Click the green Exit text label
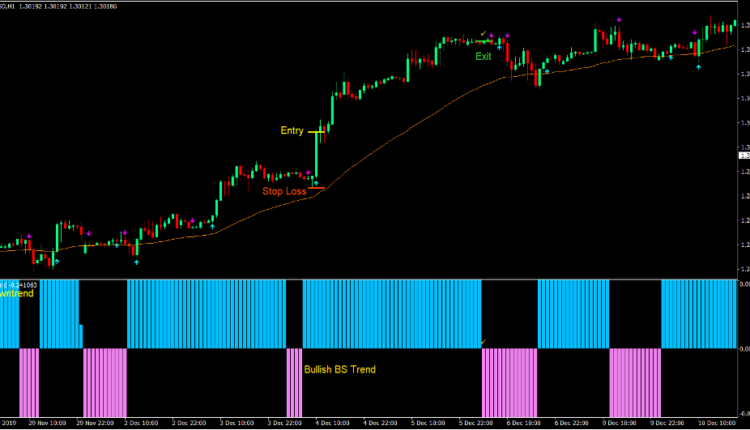This screenshot has height=430, width=750. coord(484,57)
